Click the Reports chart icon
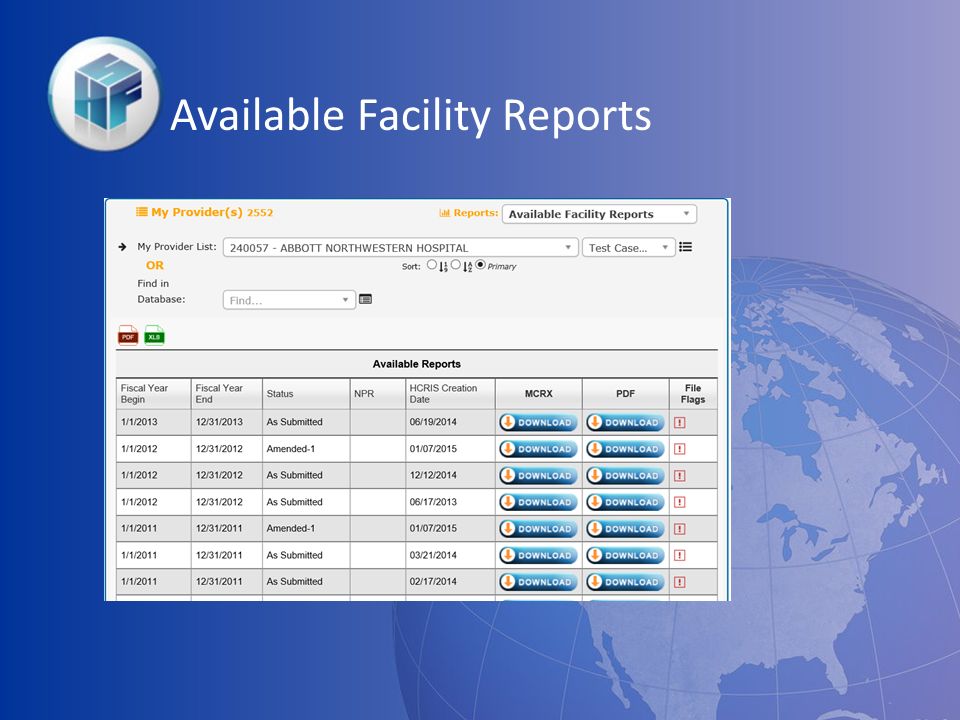 444,213
